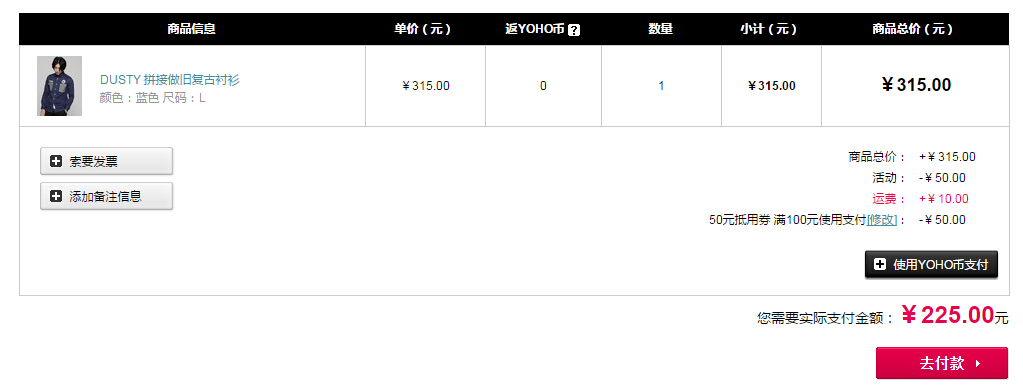Click the 去付款 checkout button

click(x=941, y=363)
